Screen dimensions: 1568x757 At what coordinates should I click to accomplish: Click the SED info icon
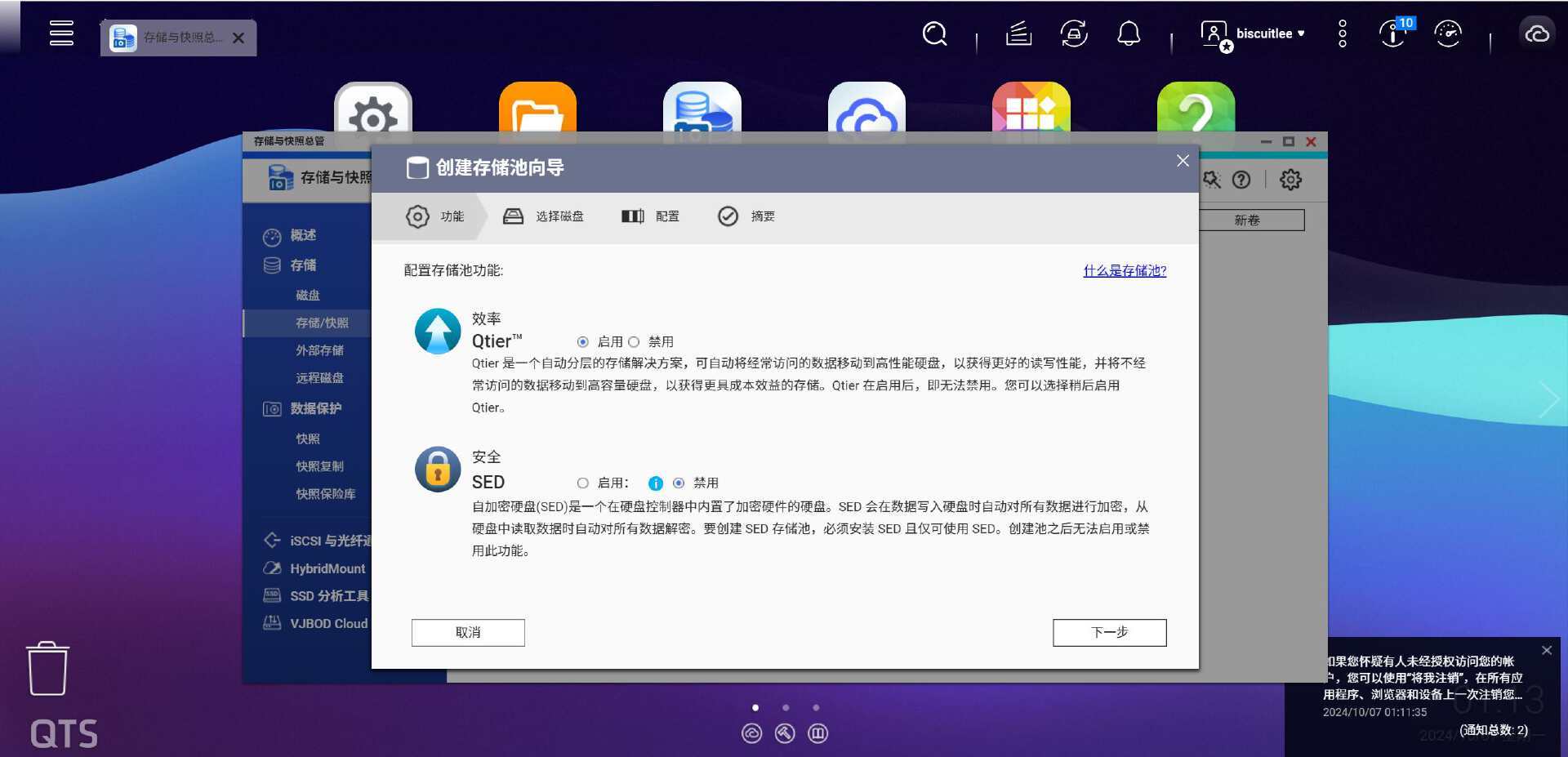tap(655, 483)
